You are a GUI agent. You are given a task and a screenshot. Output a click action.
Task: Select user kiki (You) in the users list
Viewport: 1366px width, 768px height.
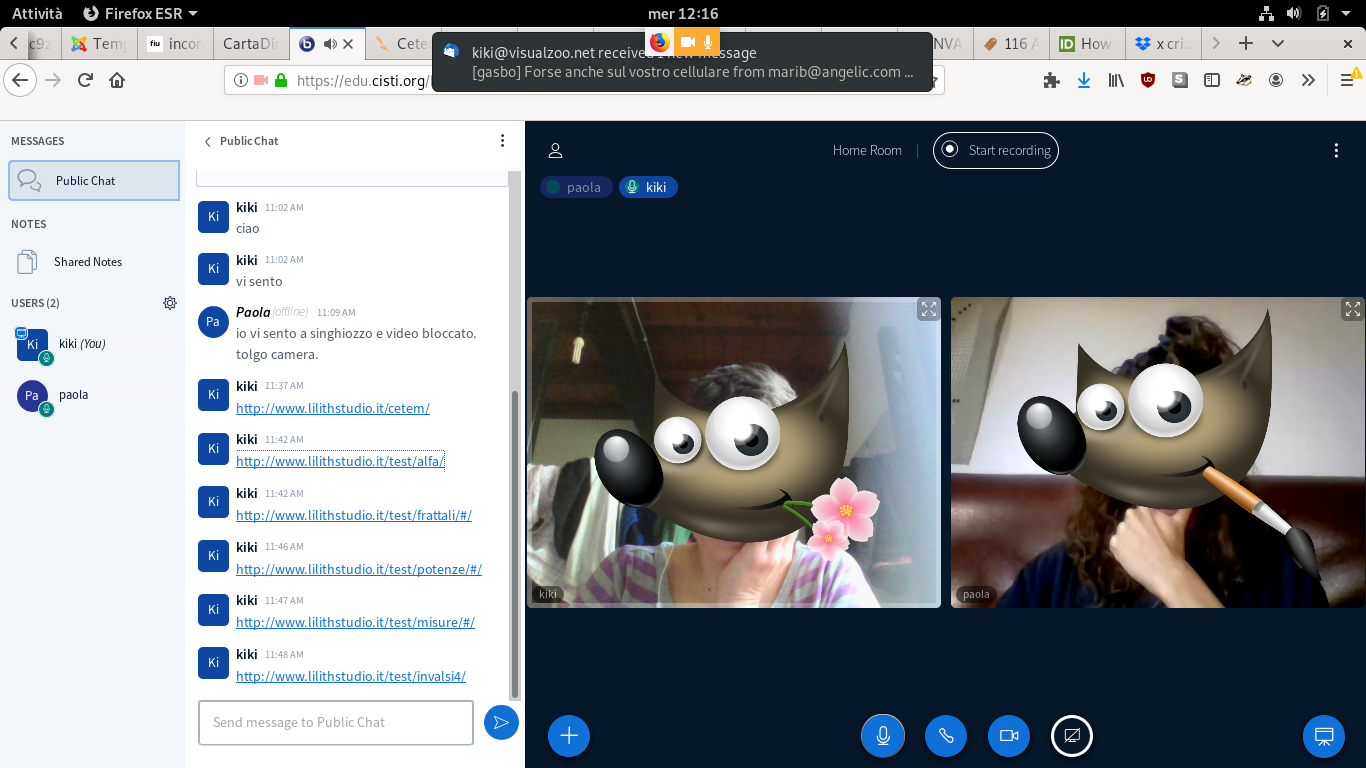pos(94,344)
